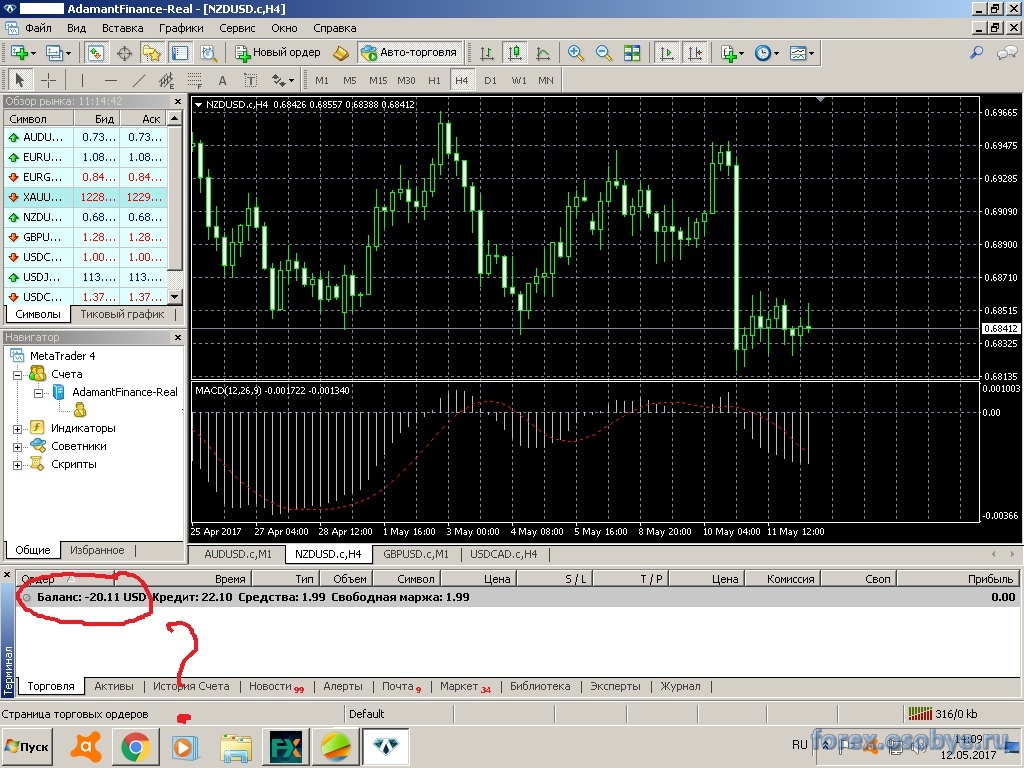Viewport: 1024px width, 768px height.
Task: Open the Журнал terminal tab
Action: (x=680, y=686)
